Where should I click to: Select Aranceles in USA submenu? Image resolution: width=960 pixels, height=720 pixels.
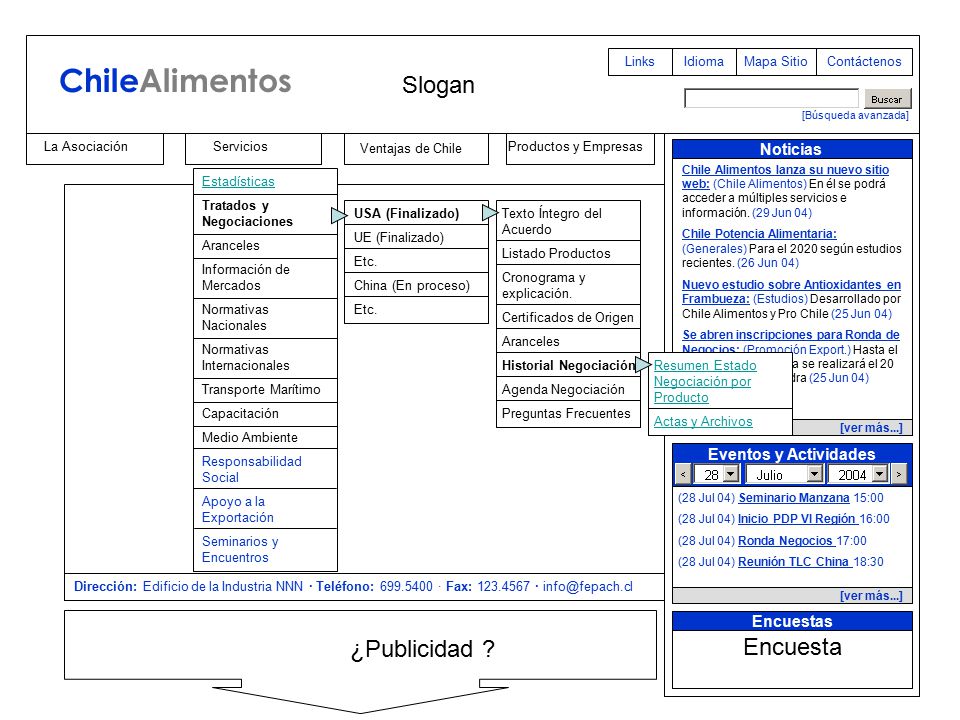[568, 341]
